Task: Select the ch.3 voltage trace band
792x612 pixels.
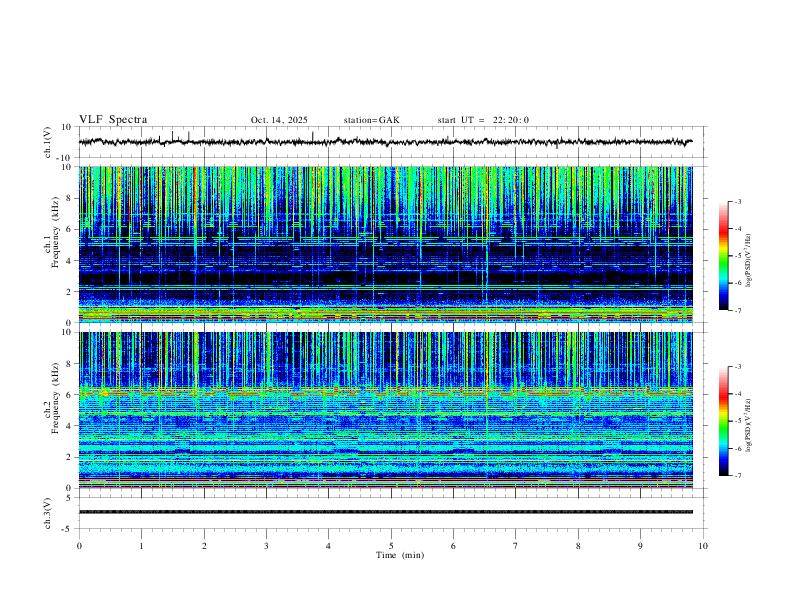Action: 386,512
